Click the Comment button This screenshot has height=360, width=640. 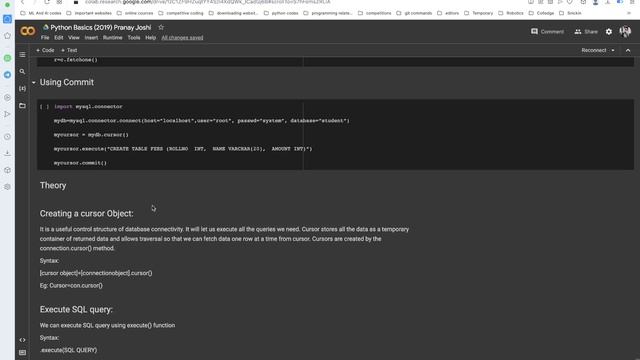point(547,31)
